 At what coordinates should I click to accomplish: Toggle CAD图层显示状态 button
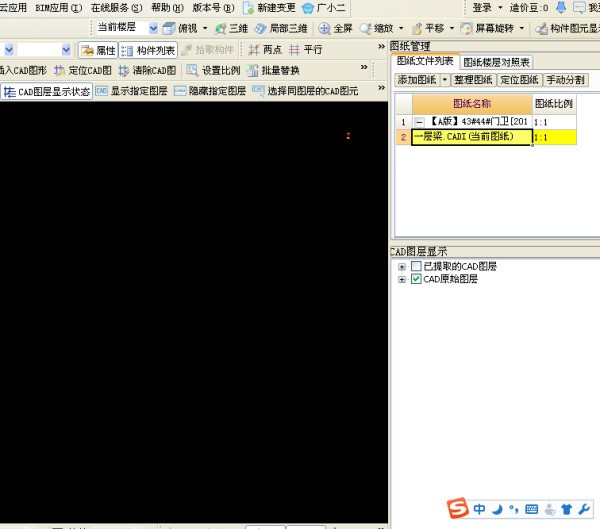pos(48,92)
